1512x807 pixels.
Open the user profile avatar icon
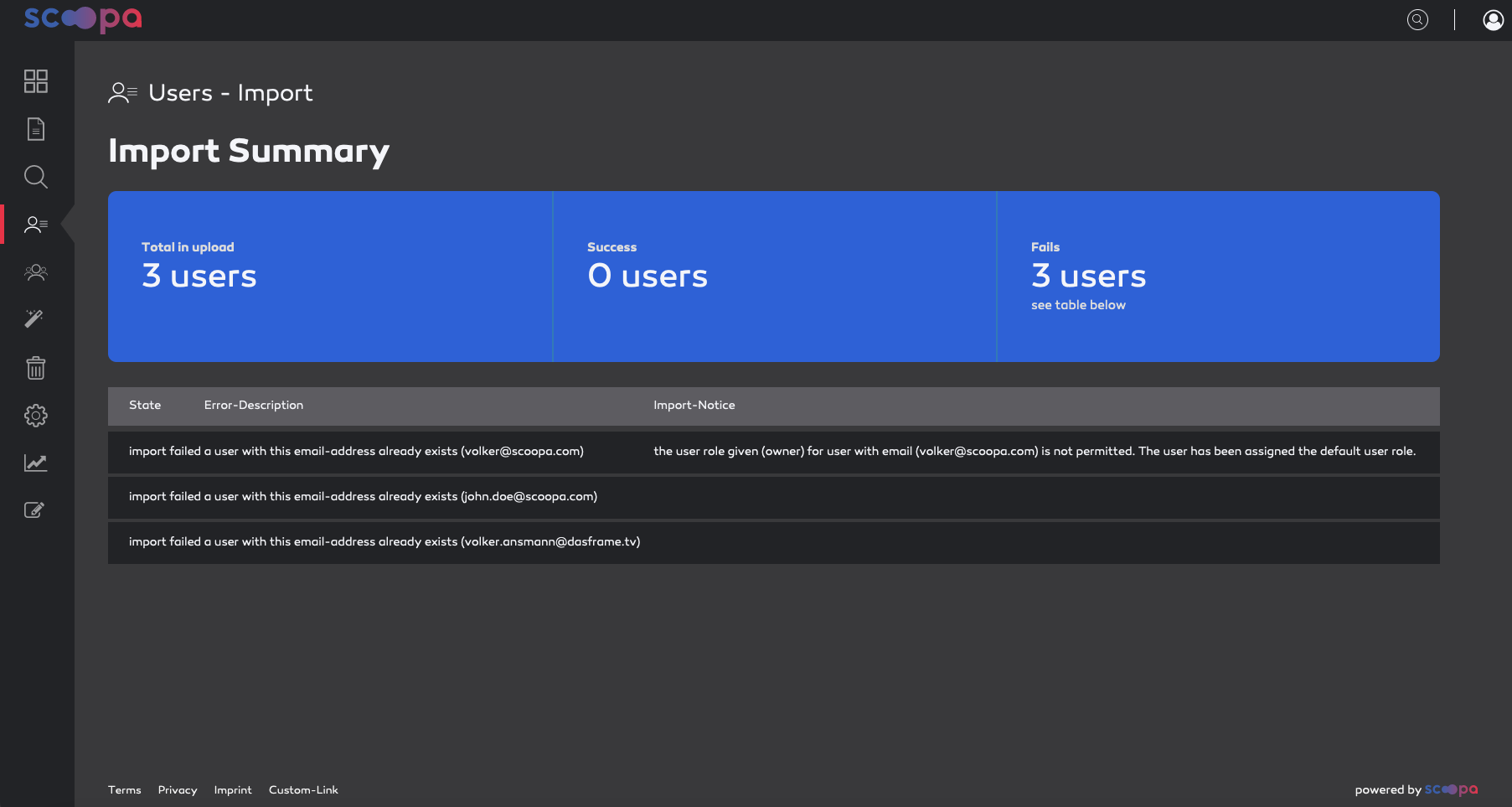tap(1493, 19)
